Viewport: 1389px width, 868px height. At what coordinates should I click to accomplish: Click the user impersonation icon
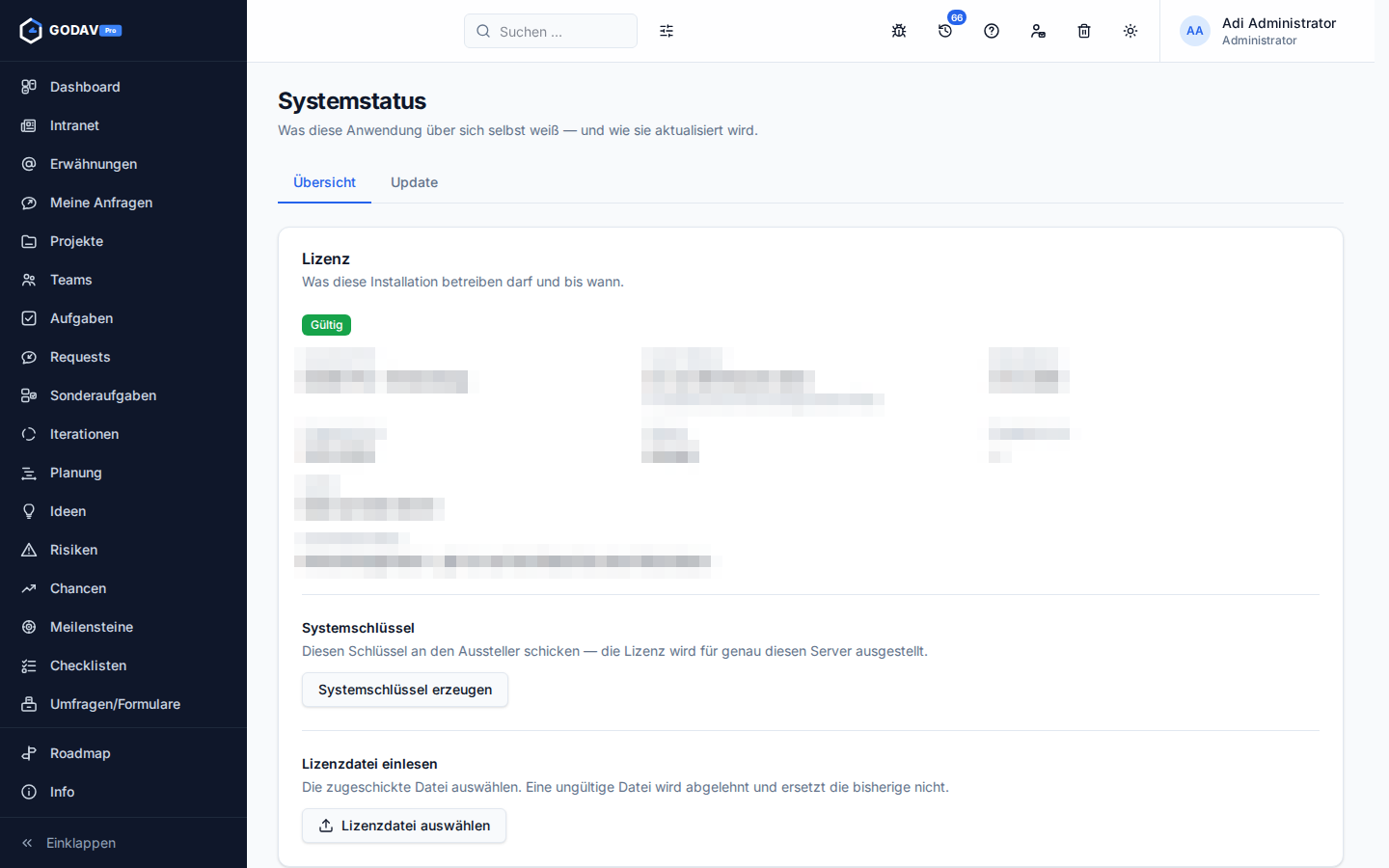[x=1038, y=31]
